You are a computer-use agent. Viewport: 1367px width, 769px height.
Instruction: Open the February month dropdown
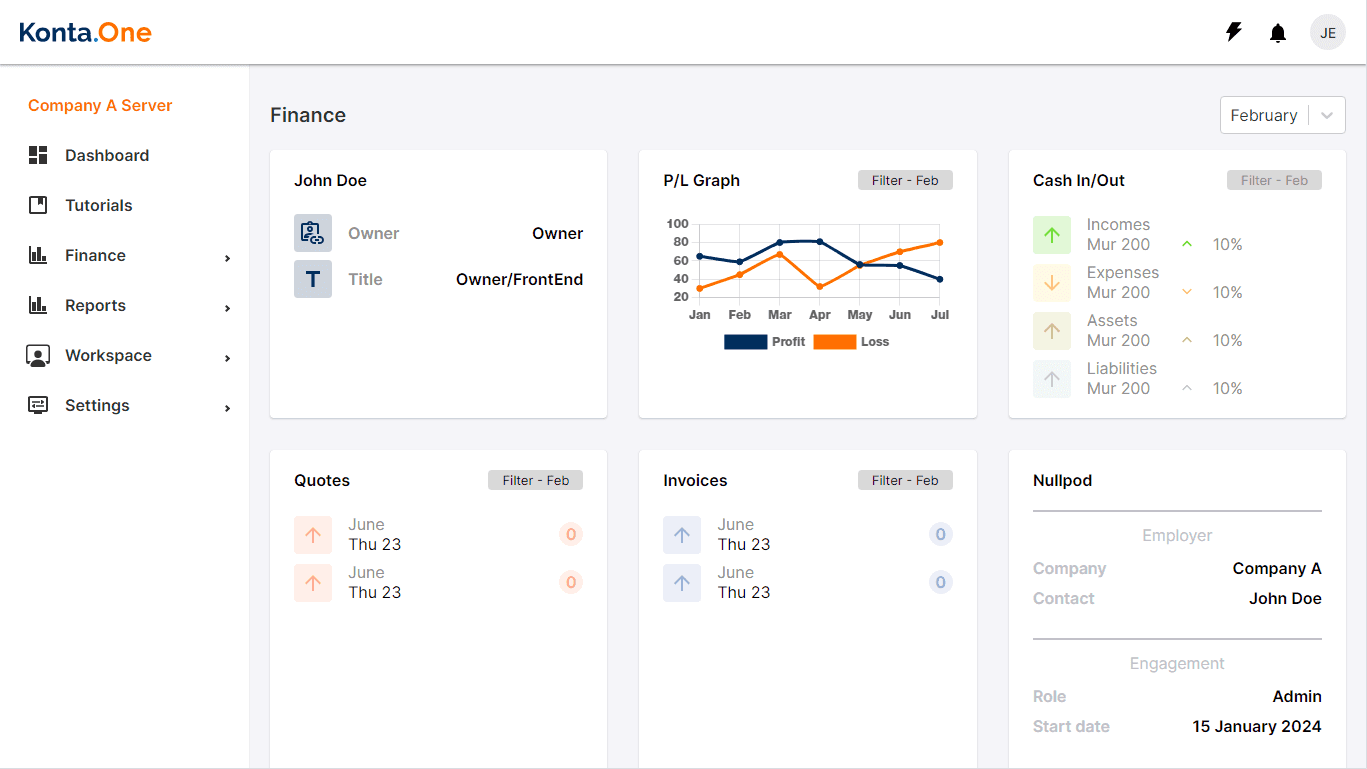pos(1282,115)
